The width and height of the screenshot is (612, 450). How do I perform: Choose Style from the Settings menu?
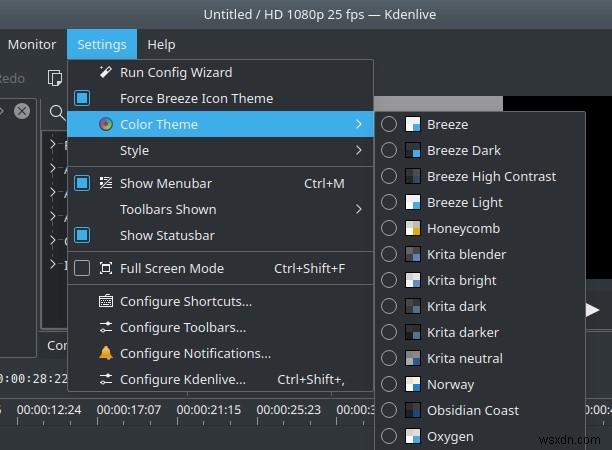pos(221,150)
